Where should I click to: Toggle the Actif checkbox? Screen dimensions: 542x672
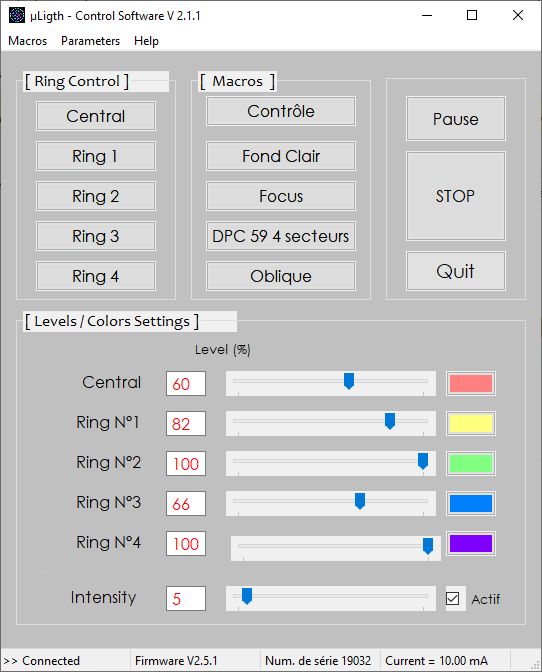coord(452,598)
